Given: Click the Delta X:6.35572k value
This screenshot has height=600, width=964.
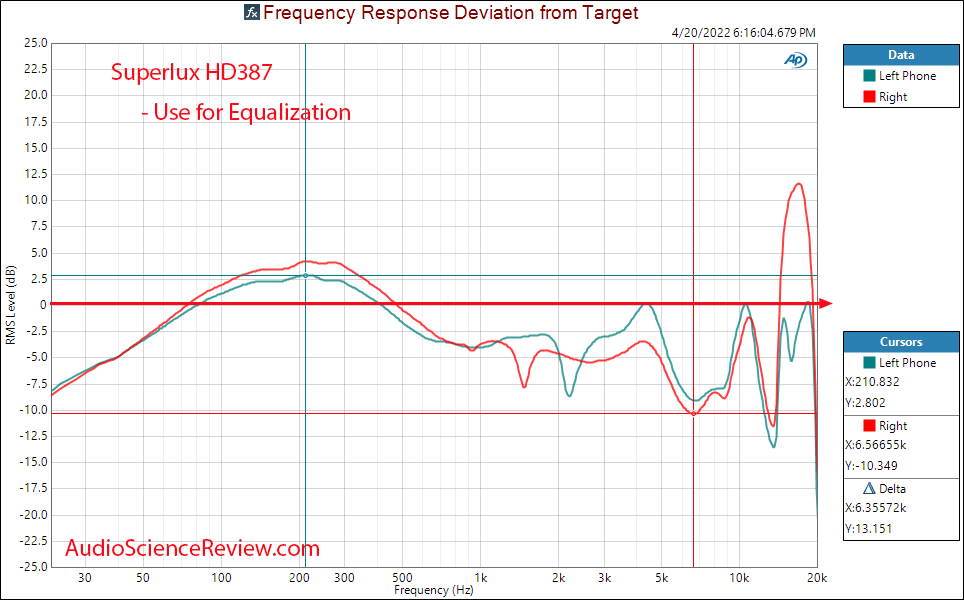Looking at the screenshot, I should pyautogui.click(x=876, y=508).
